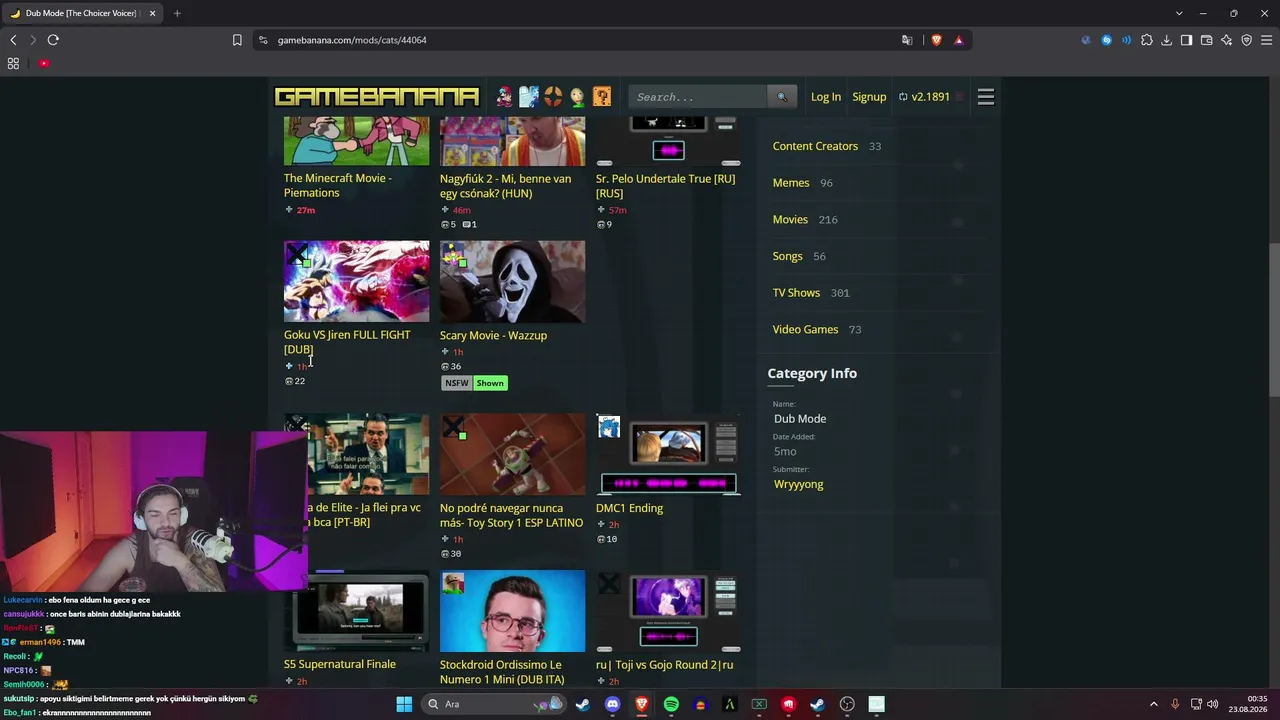
Task: Open Songs category
Action: point(787,256)
